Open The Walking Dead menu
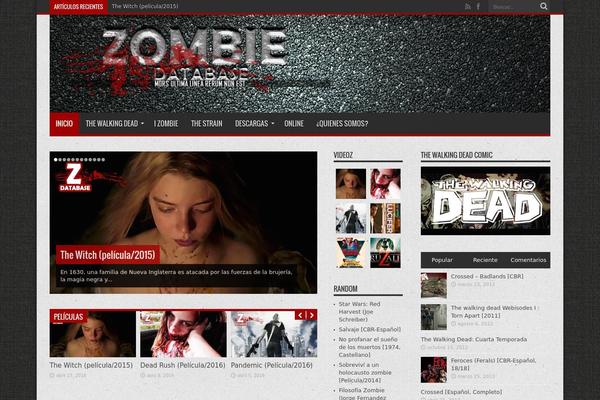 point(112,123)
